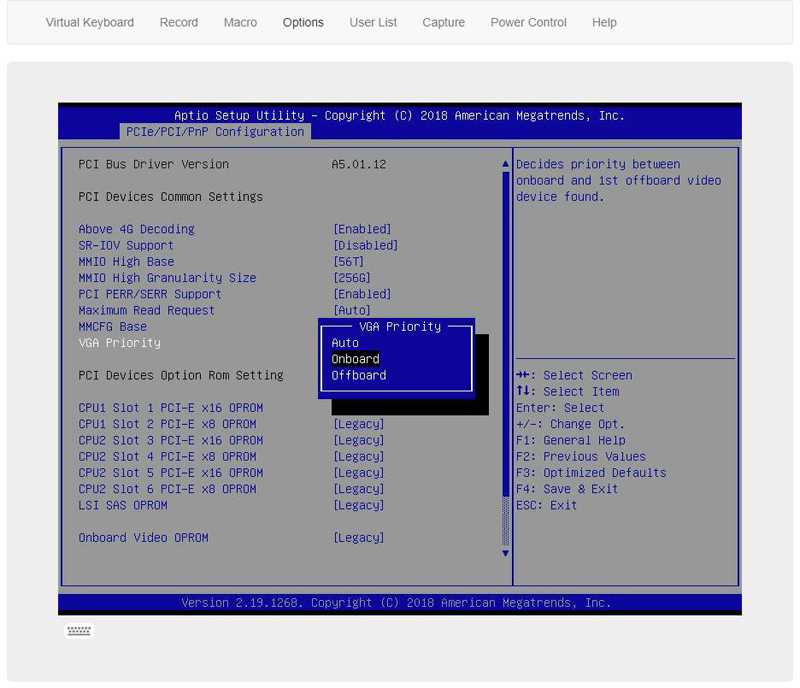Image resolution: width=800 pixels, height=688 pixels.
Task: Click the virtual keyboard icon below the console
Action: [79, 631]
